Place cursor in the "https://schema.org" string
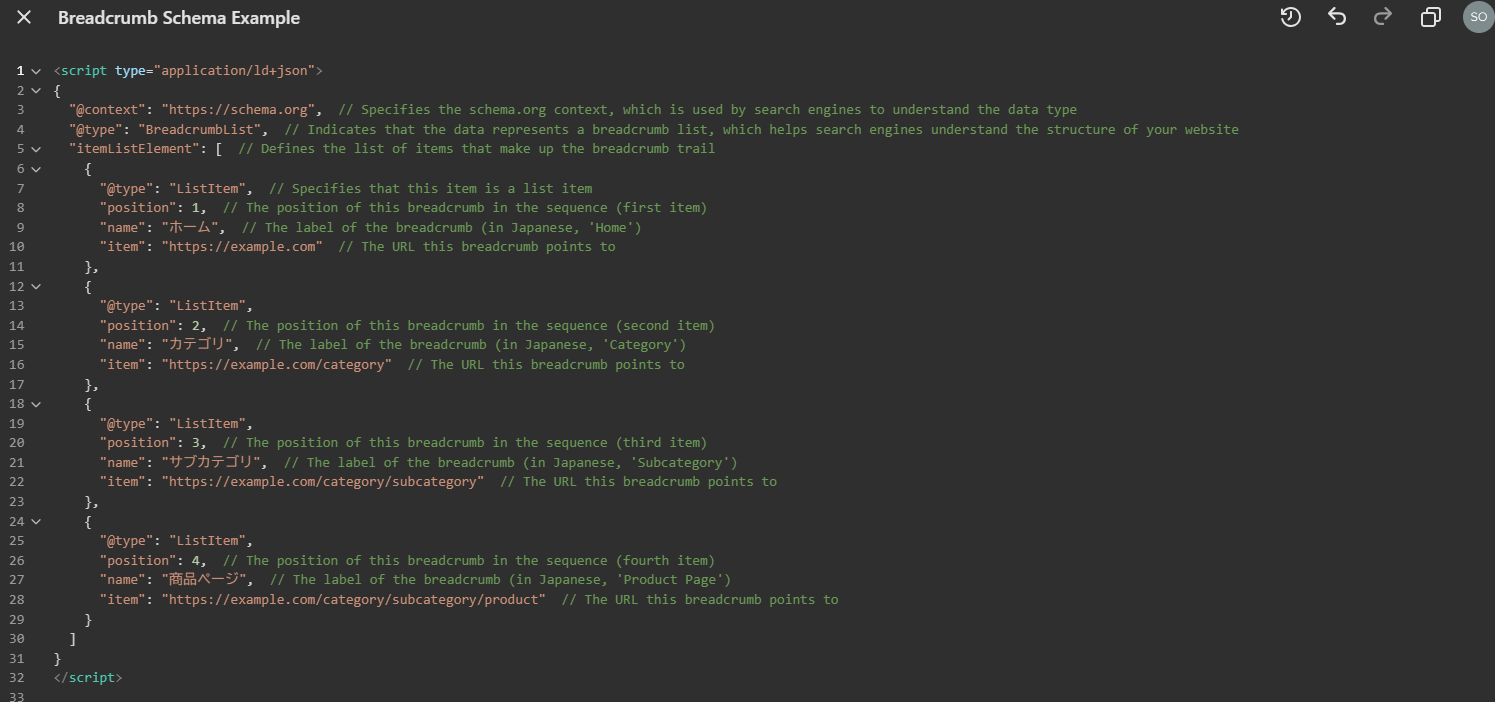This screenshot has width=1495, height=702. point(241,110)
